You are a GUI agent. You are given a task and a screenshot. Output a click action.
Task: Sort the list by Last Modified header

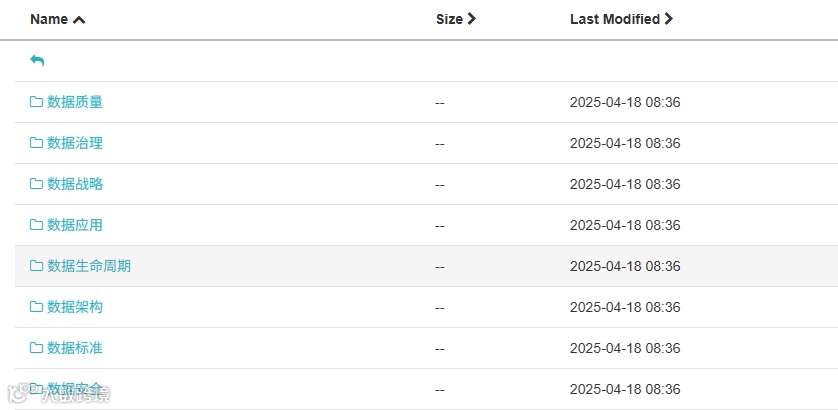pos(614,19)
